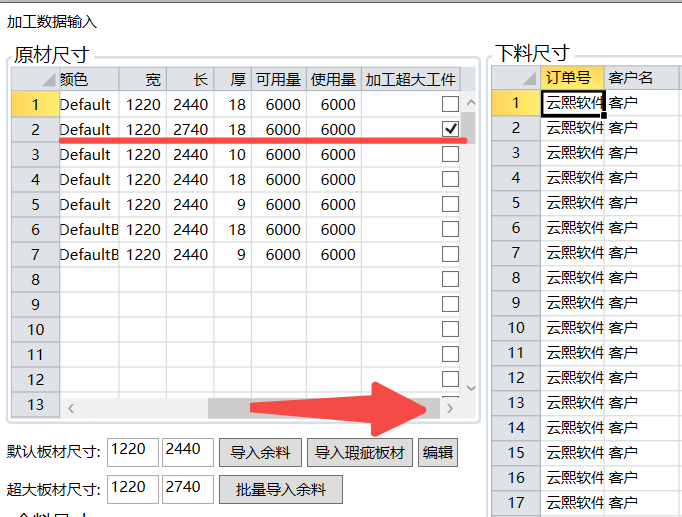This screenshot has width=682, height=517.
Task: Select row header 7 in 原材尺寸 grid
Action: click(35, 254)
